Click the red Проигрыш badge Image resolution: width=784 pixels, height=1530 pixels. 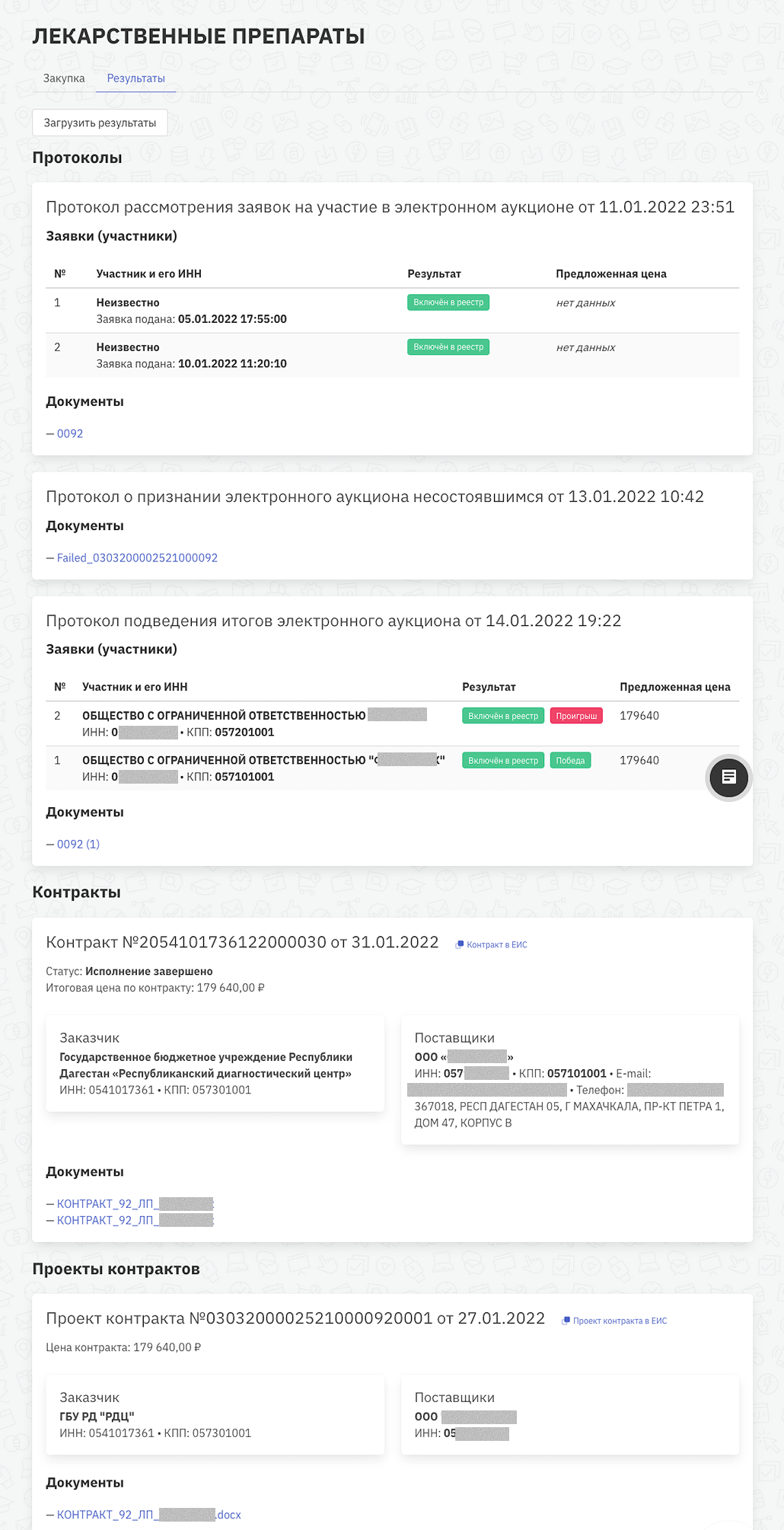pyautogui.click(x=576, y=716)
